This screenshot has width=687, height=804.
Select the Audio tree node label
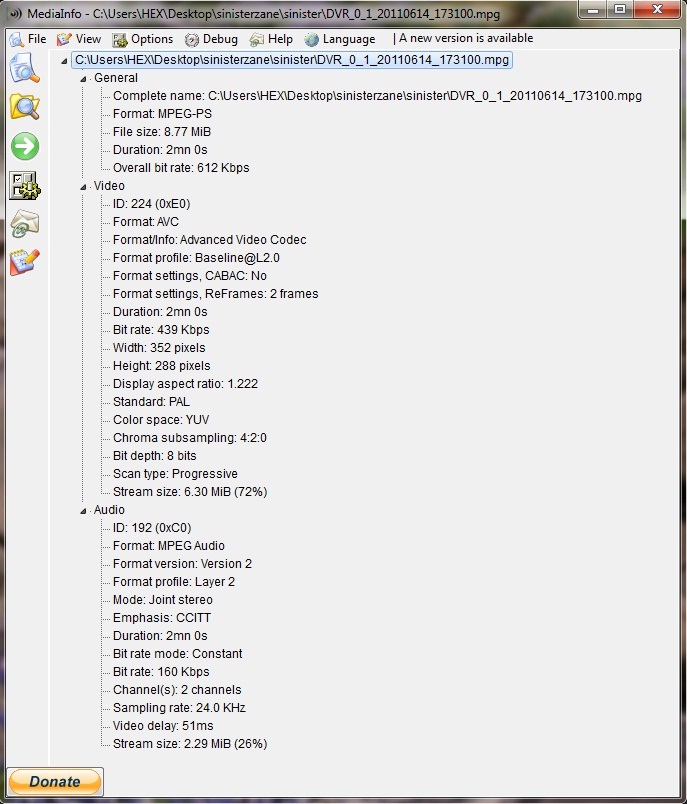click(x=109, y=510)
